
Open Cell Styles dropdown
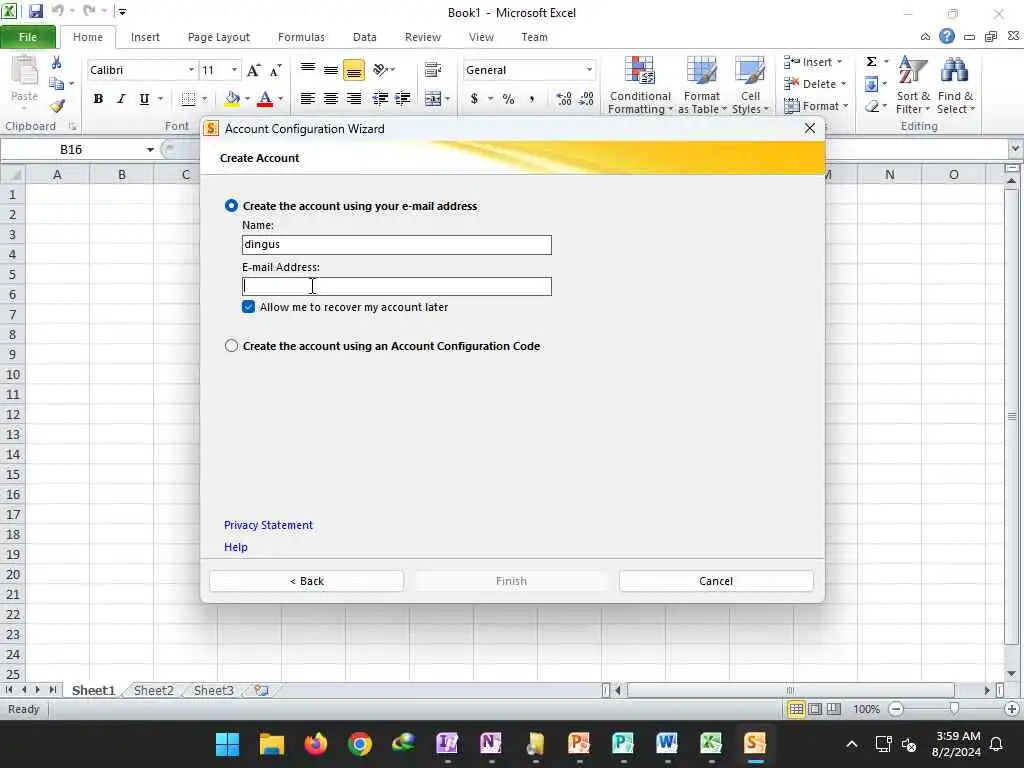(750, 85)
